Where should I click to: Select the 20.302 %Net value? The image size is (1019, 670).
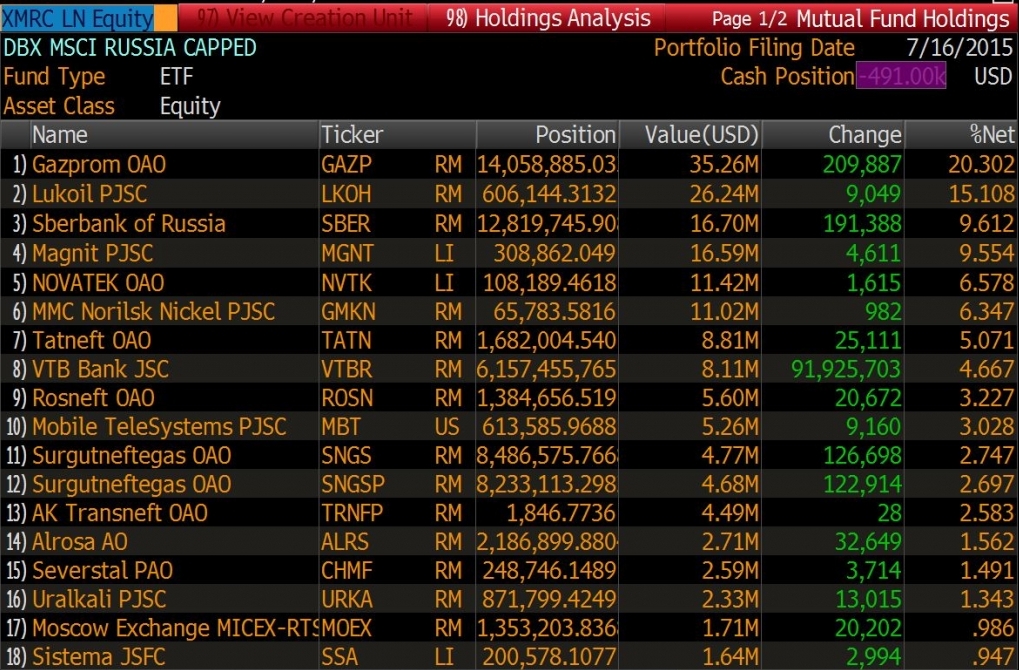coord(981,164)
